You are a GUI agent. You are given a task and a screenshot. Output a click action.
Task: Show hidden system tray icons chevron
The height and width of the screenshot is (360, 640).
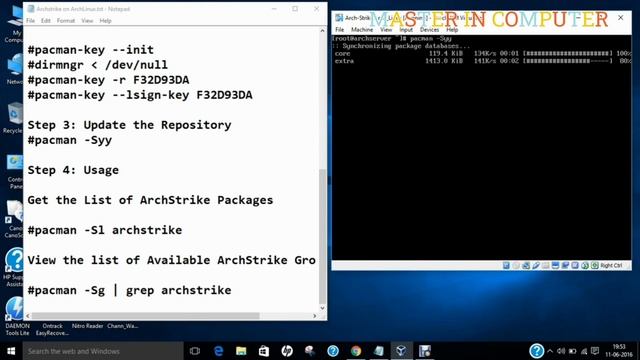[550, 351]
